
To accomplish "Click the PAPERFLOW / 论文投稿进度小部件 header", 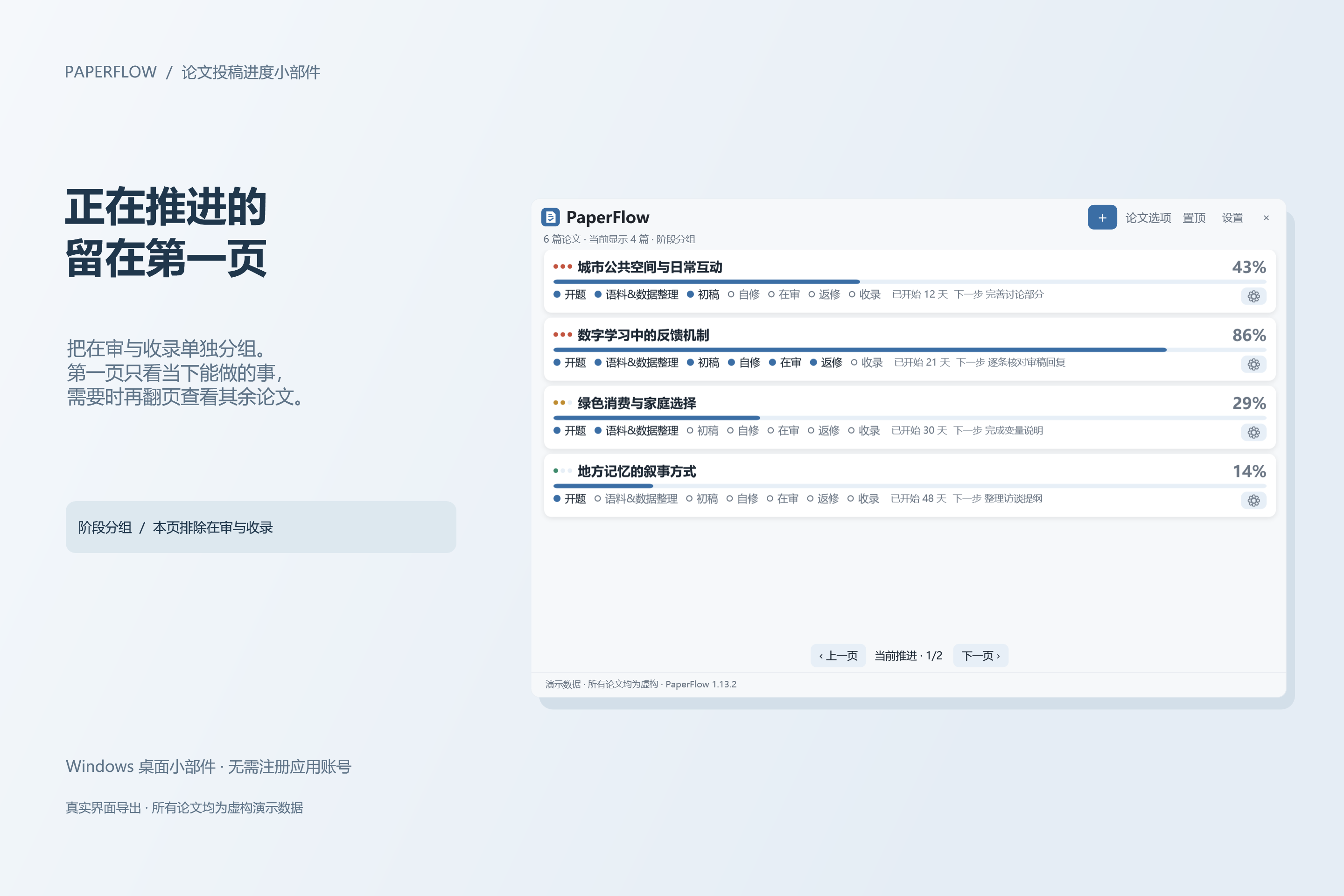I will 192,72.
